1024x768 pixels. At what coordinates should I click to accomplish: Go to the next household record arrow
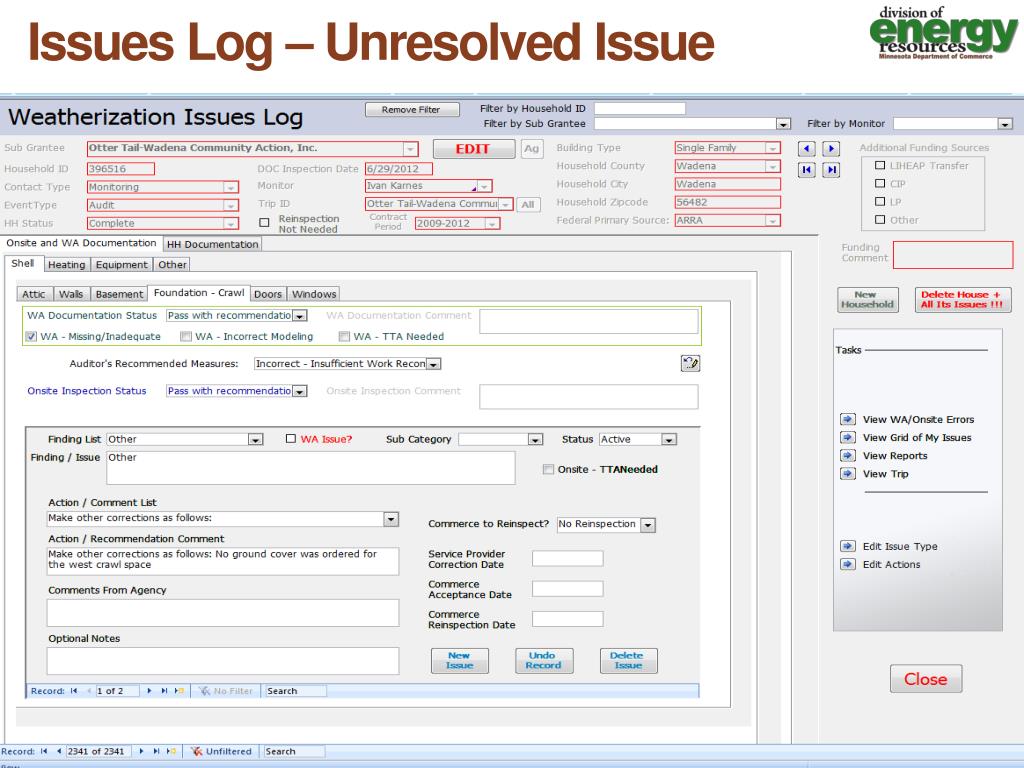coord(828,149)
